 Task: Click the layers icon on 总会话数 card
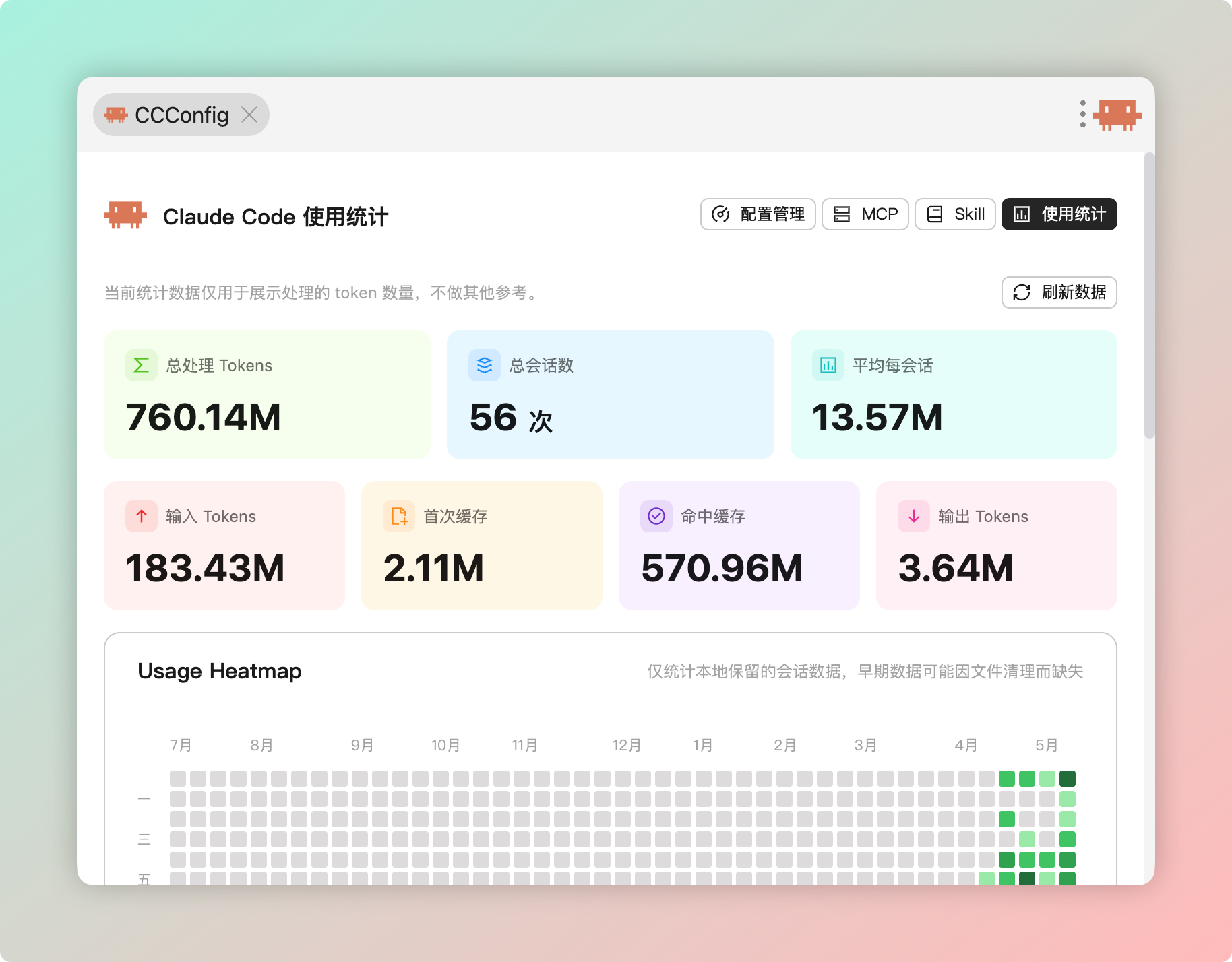click(x=485, y=365)
